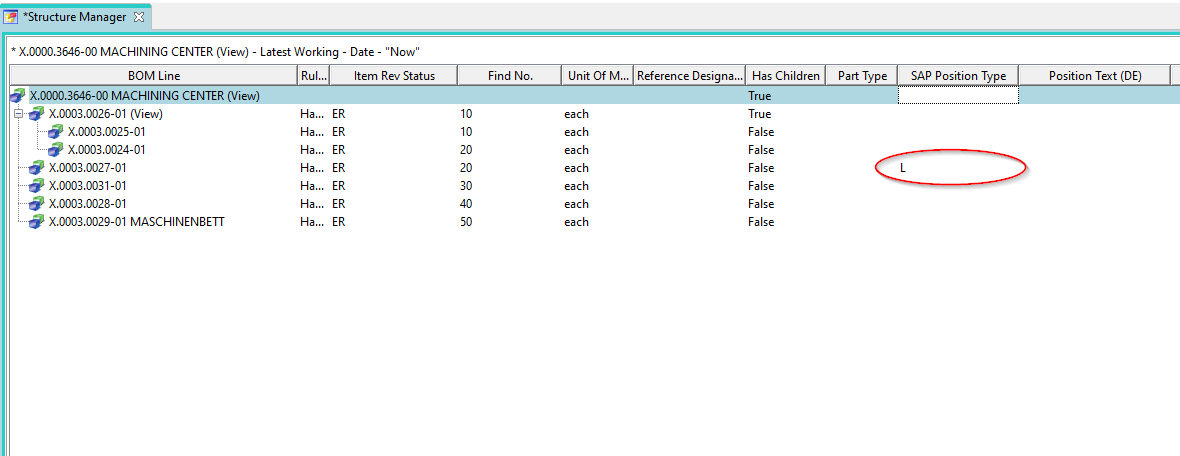Click the SAP Position Type column header
The height and width of the screenshot is (456, 1180).
(x=957, y=76)
